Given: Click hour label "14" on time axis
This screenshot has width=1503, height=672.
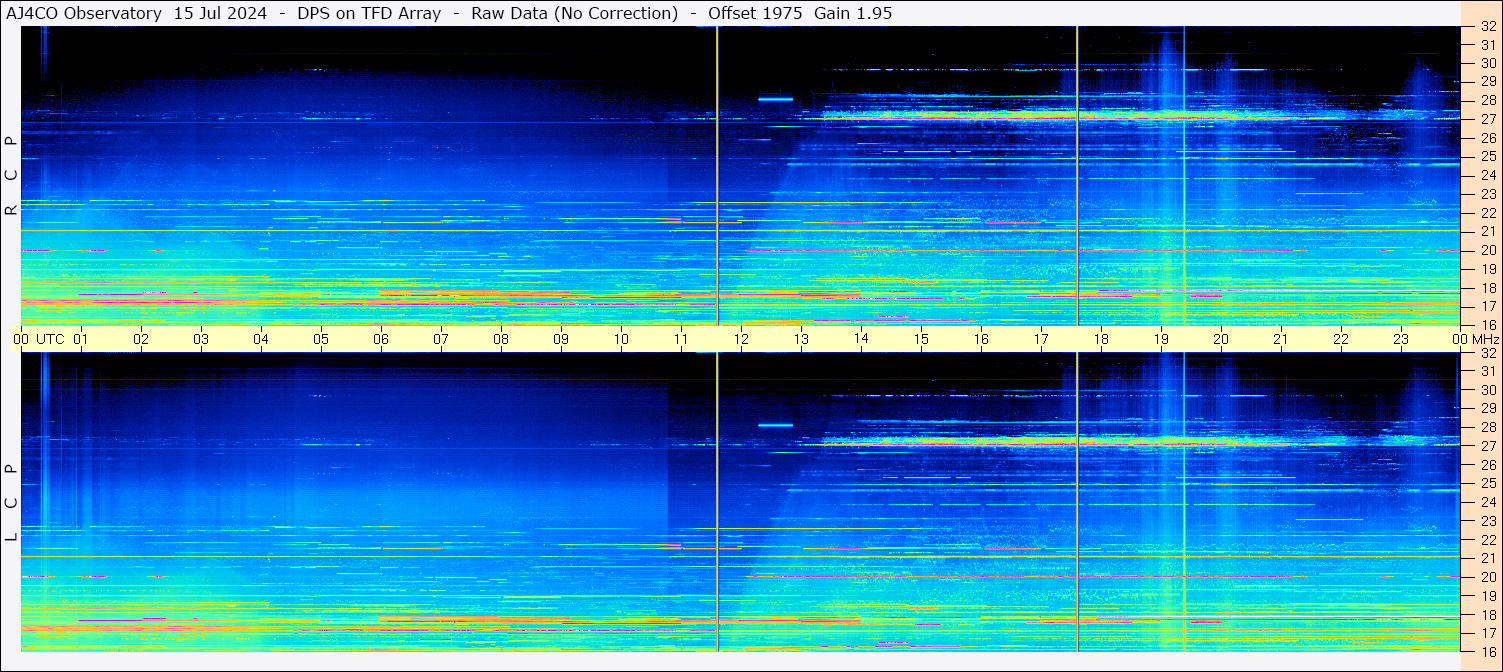Looking at the screenshot, I should 861,339.
